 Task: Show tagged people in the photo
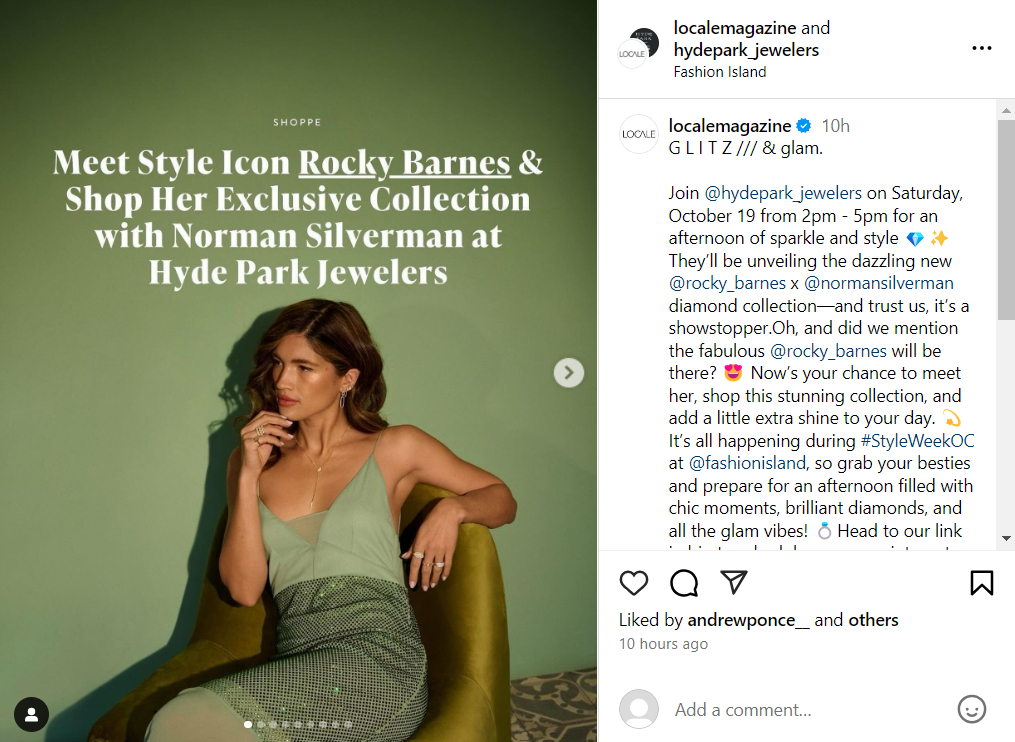[x=32, y=714]
